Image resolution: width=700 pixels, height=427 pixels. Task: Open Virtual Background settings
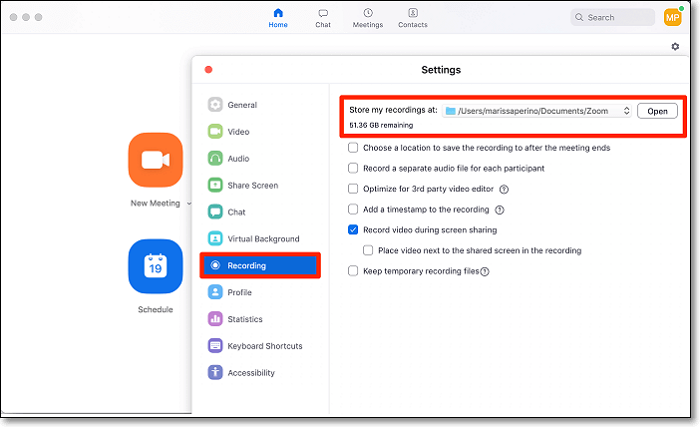click(x=262, y=239)
